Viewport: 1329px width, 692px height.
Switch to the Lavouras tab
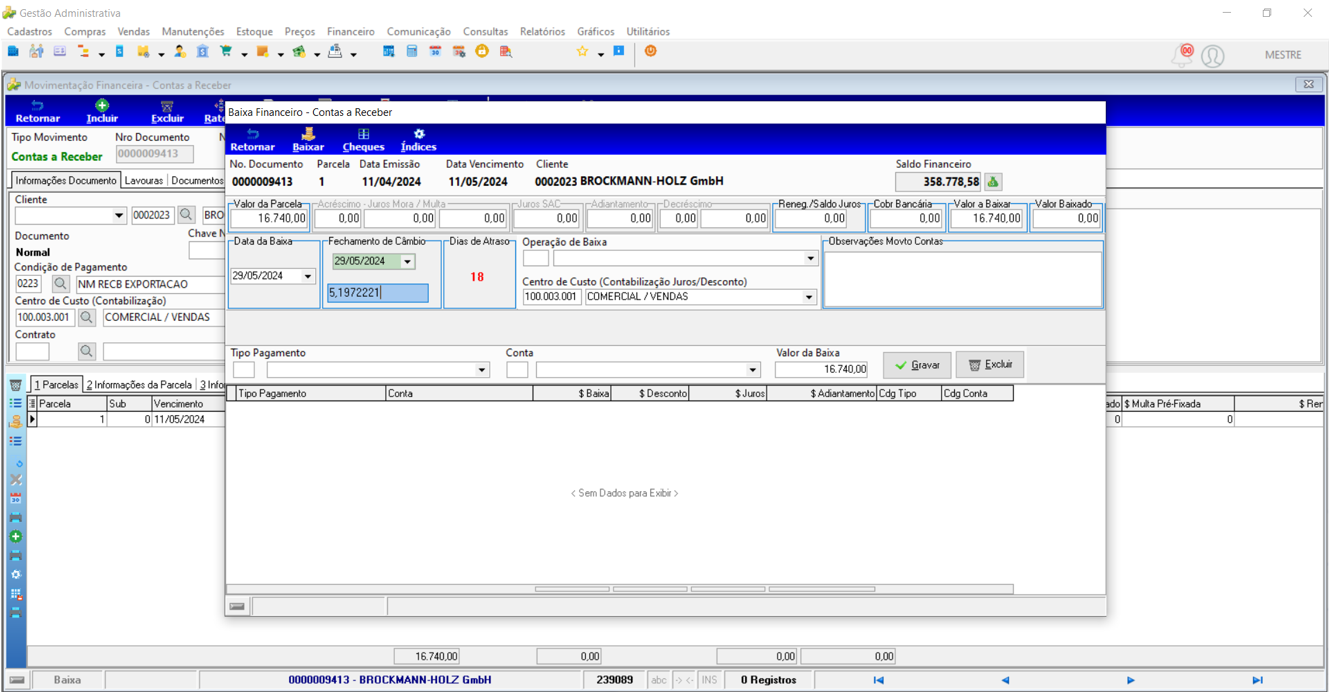click(x=144, y=181)
